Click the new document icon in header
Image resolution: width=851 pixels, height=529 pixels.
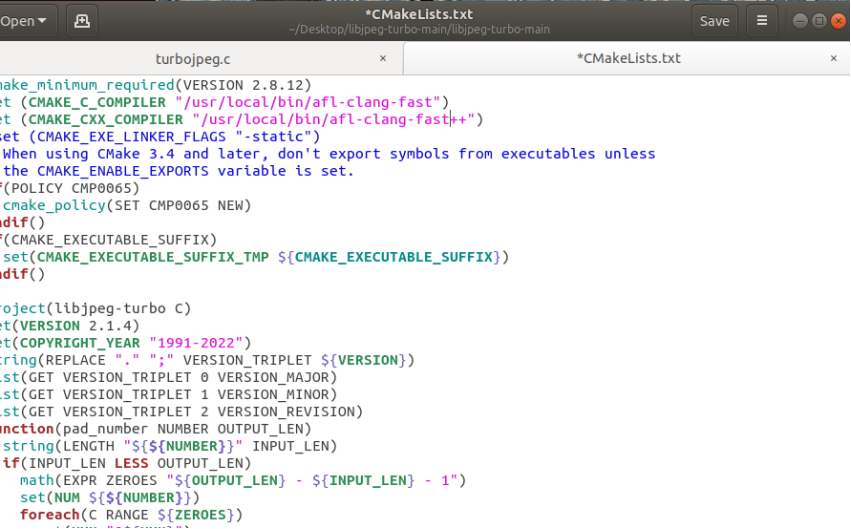coord(82,21)
